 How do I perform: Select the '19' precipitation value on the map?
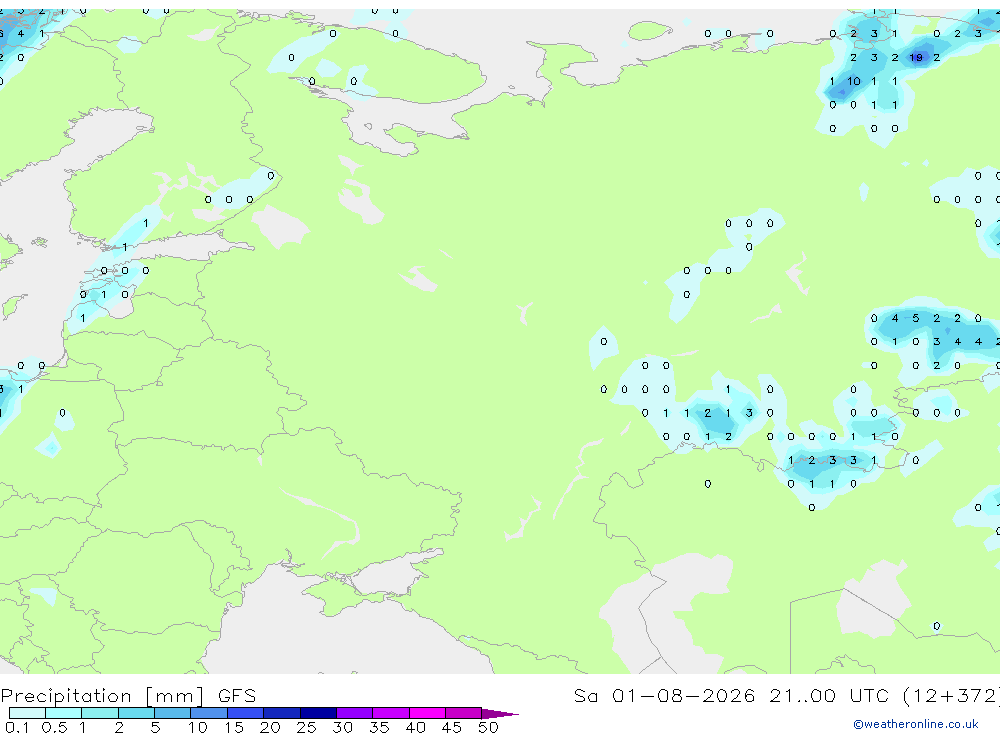coord(916,57)
